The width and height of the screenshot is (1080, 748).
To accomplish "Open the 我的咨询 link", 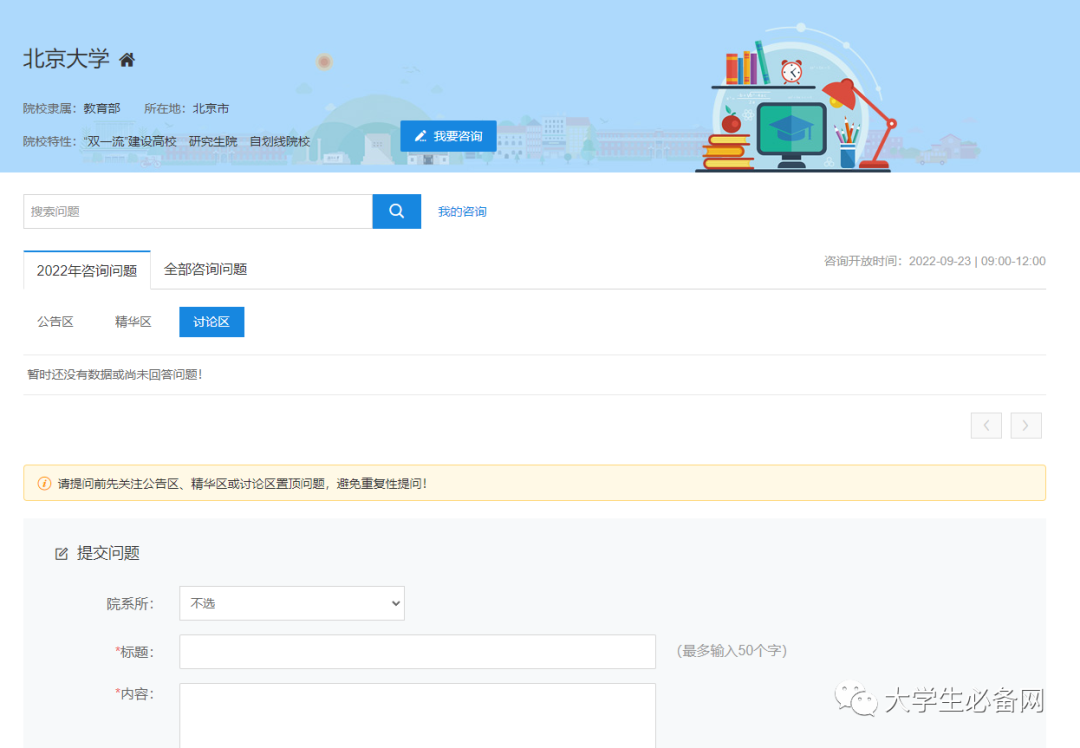I will click(x=462, y=211).
